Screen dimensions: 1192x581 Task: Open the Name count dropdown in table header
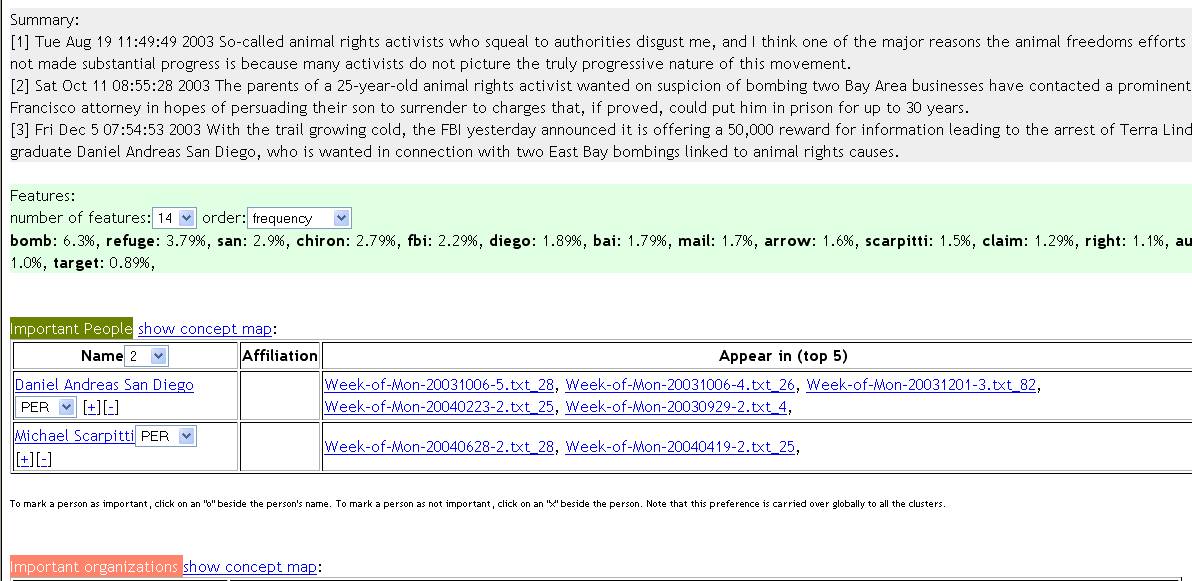pos(147,356)
